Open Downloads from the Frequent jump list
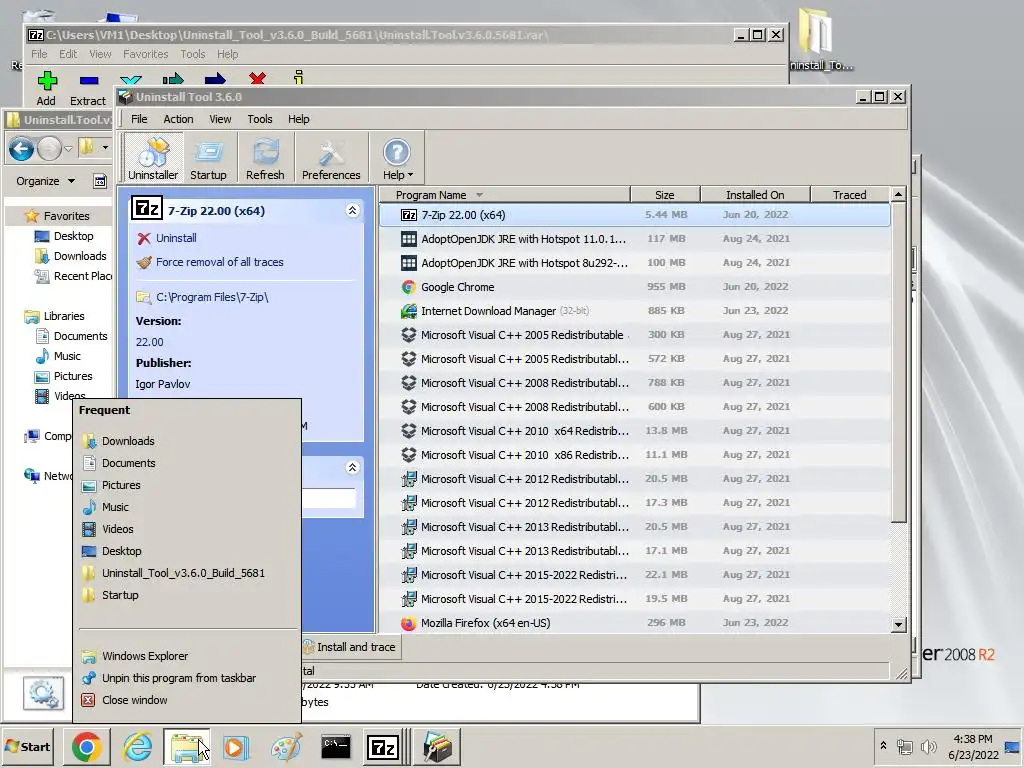This screenshot has width=1024, height=768. pyautogui.click(x=187, y=441)
